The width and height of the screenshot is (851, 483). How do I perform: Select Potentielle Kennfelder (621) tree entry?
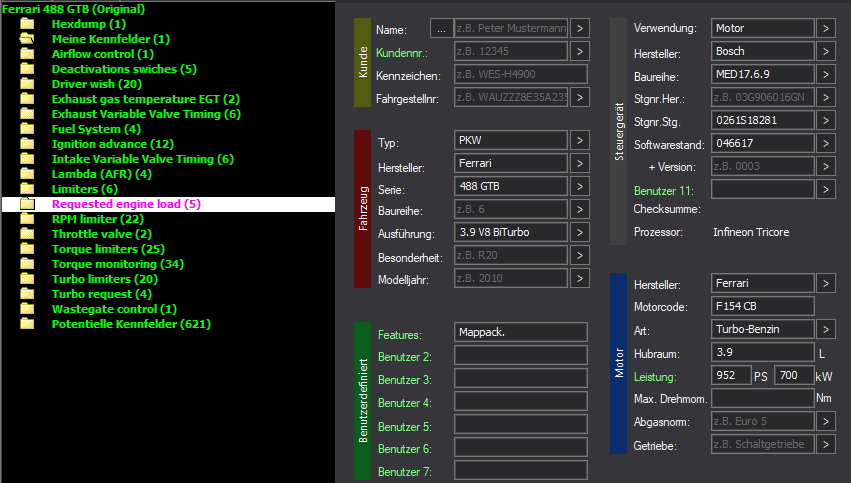tap(131, 324)
